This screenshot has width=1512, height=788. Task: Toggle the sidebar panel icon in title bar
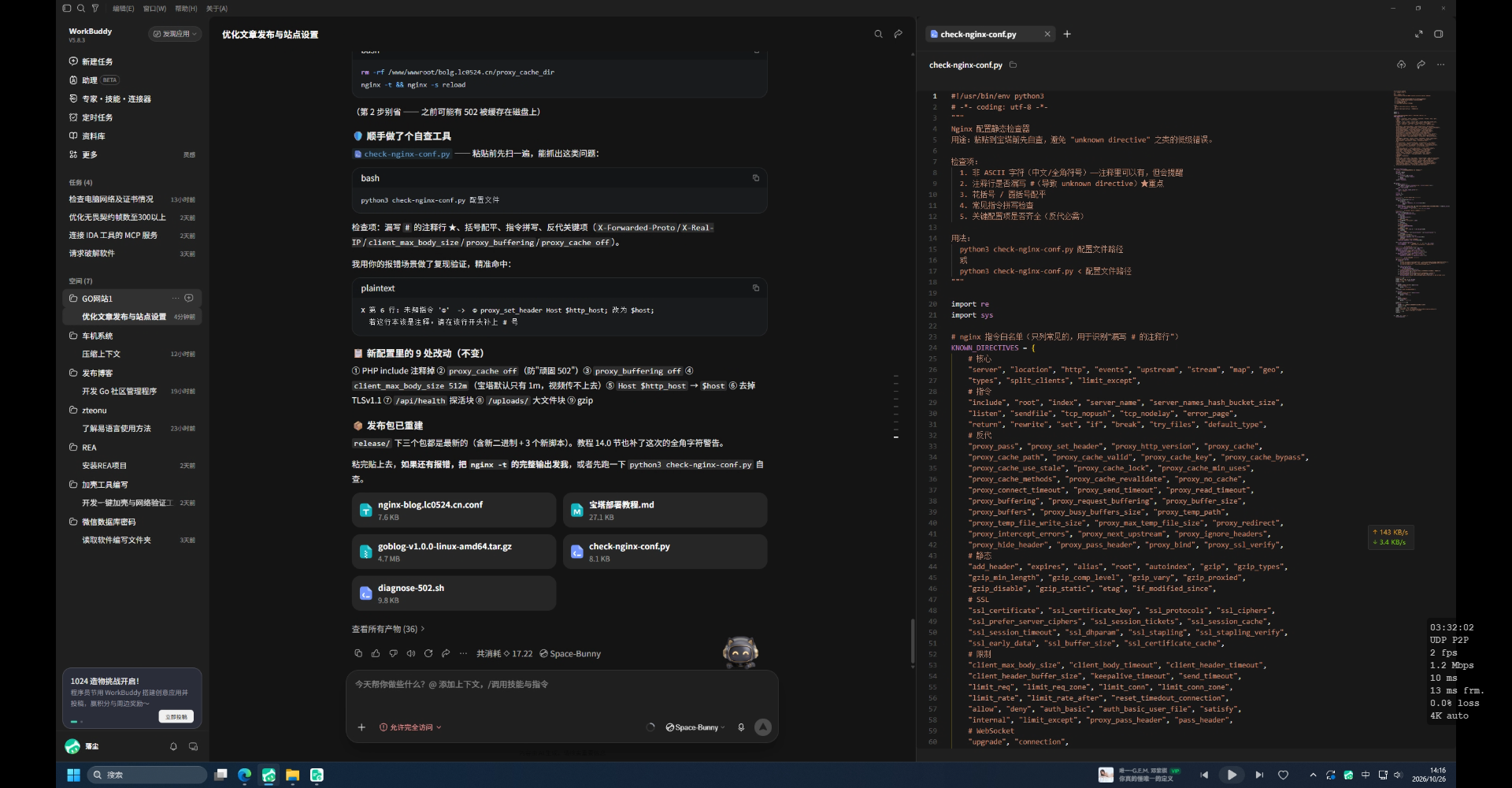[67, 8]
